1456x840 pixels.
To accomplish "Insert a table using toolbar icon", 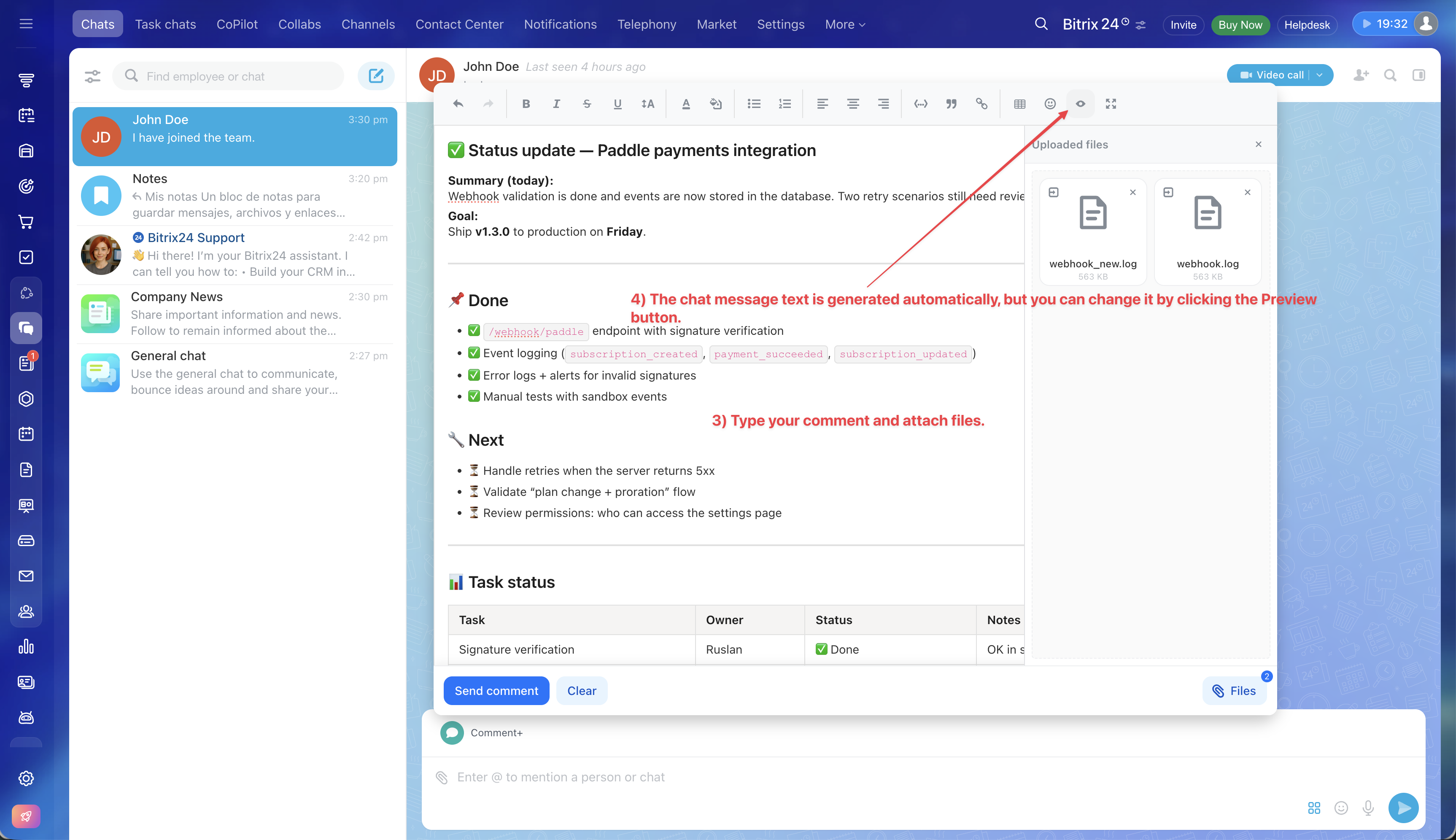I will pos(1019,104).
